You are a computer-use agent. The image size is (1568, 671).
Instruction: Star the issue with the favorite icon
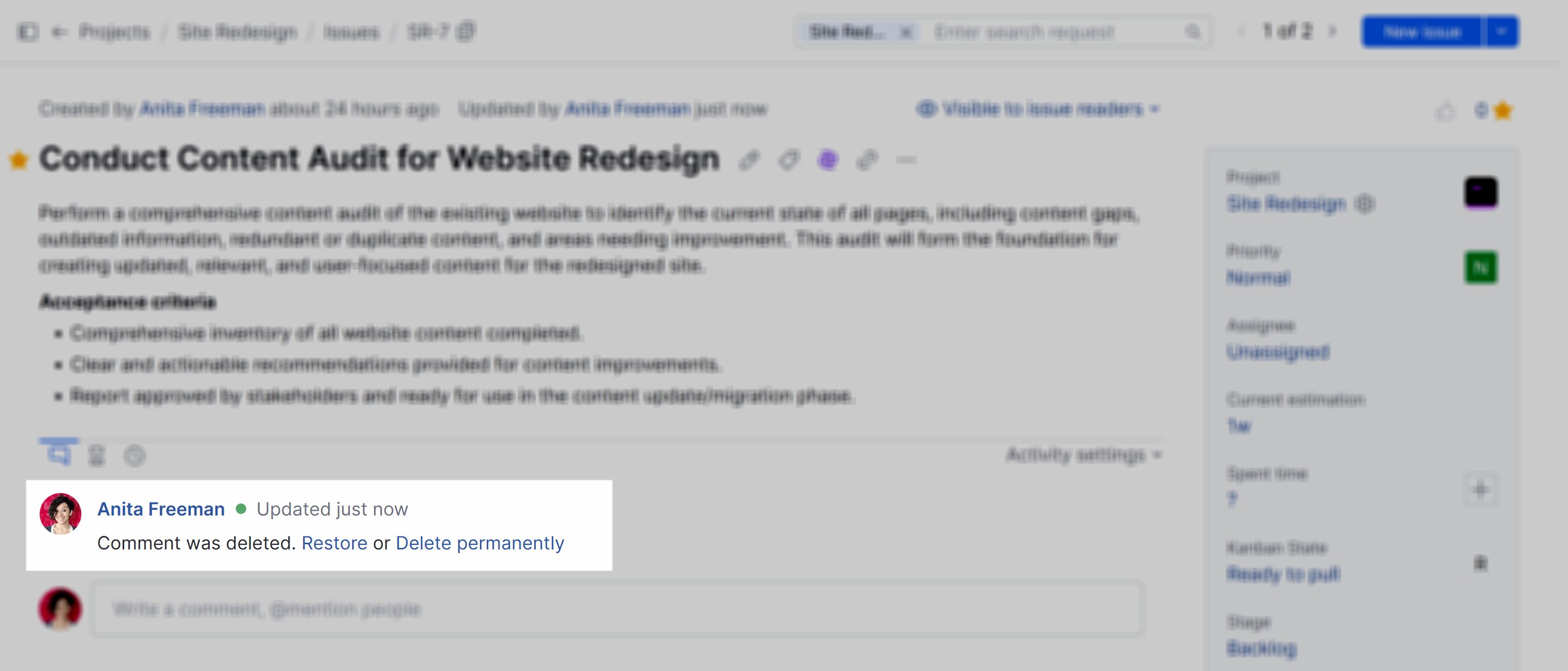pos(1503,110)
